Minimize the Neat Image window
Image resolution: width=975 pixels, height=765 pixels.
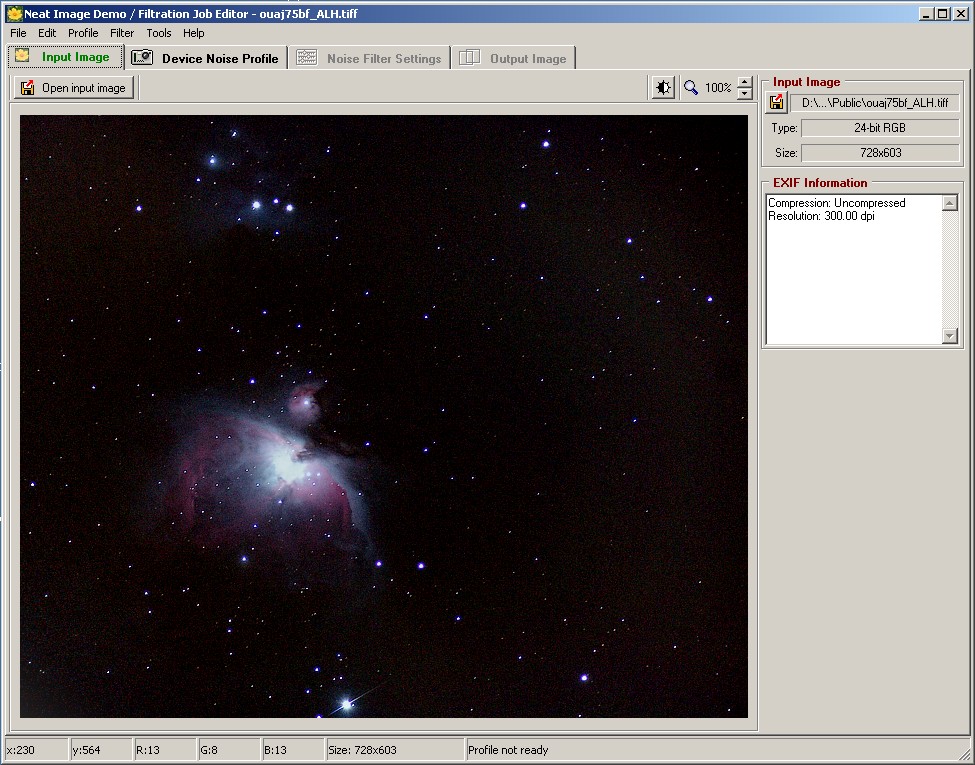pyautogui.click(x=926, y=13)
